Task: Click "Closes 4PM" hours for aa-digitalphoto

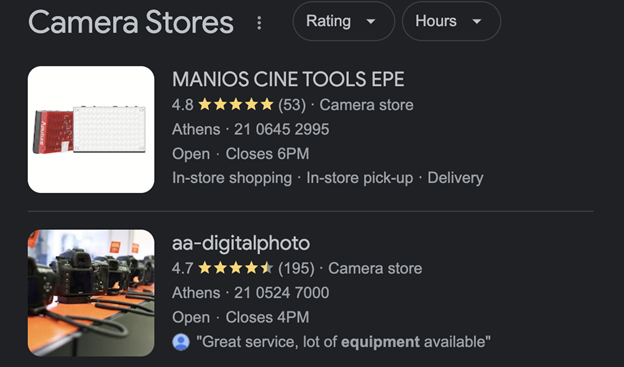Action: pos(267,317)
